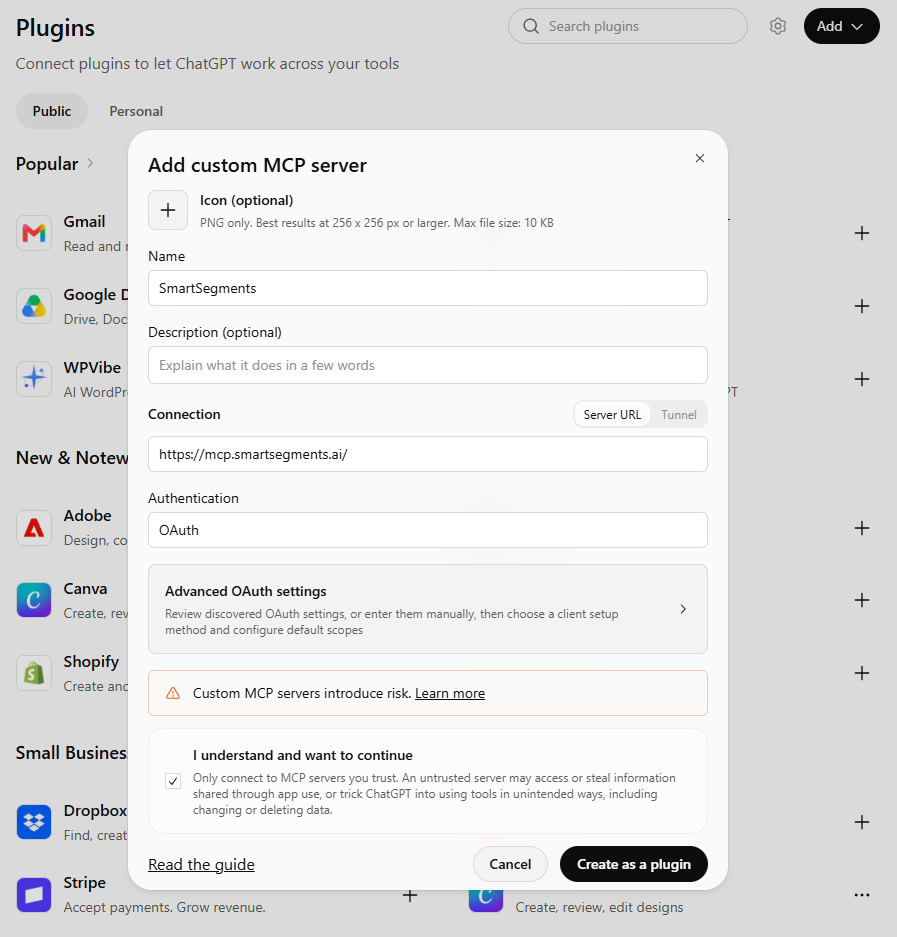Viewport: 897px width, 937px height.
Task: Select Server URL connection mode
Action: (x=612, y=415)
